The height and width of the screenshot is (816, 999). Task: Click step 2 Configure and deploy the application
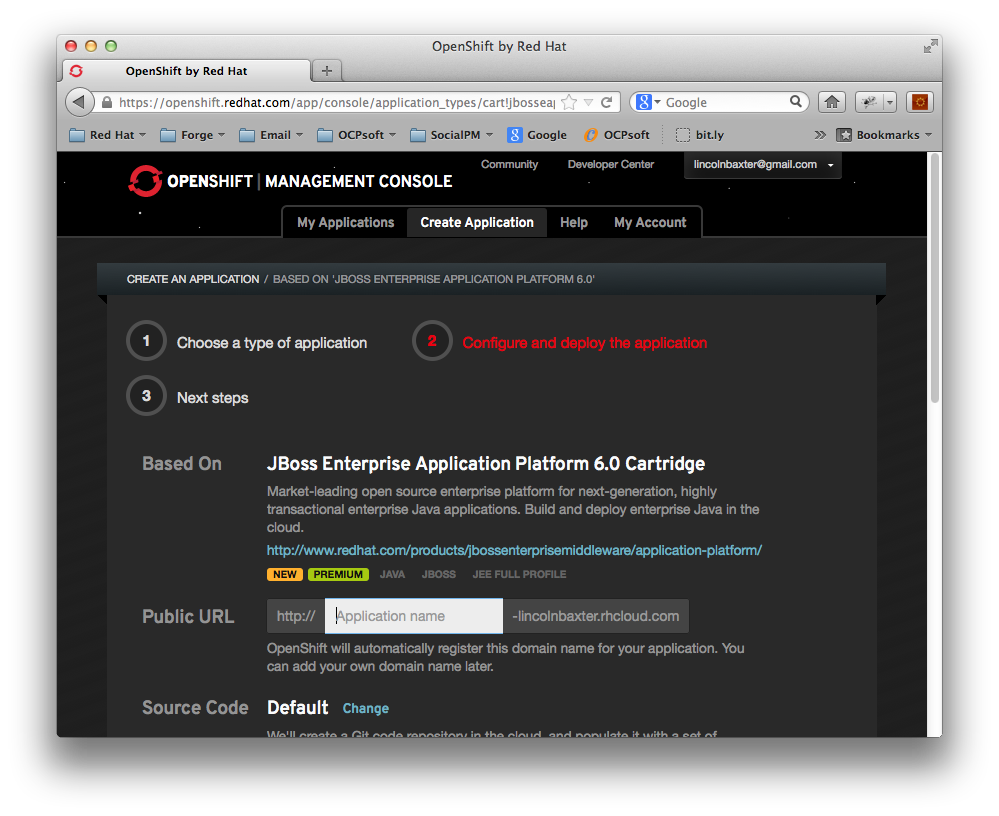tap(560, 341)
